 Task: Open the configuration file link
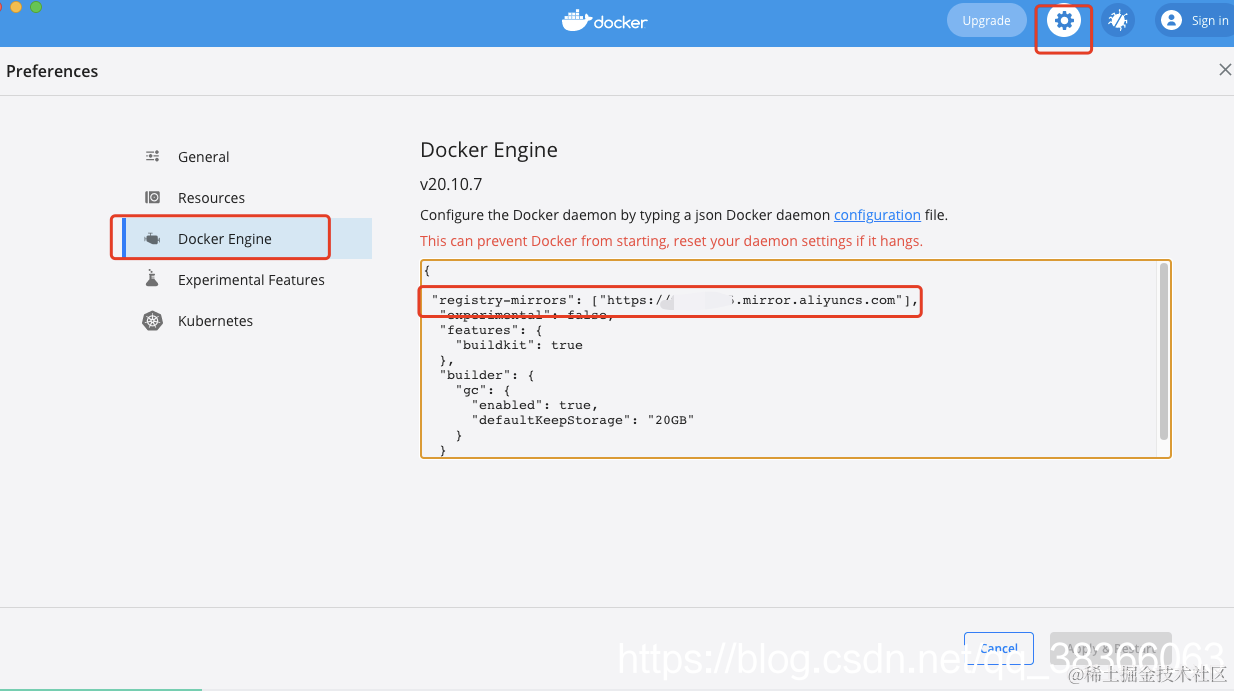coord(877,215)
